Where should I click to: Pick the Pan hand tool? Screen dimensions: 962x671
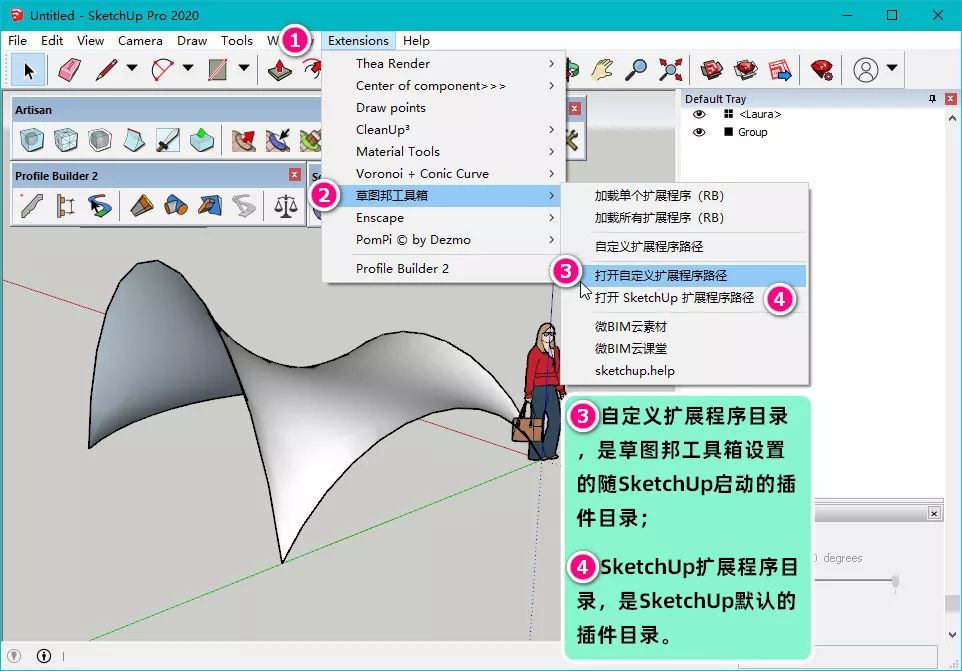coord(602,70)
